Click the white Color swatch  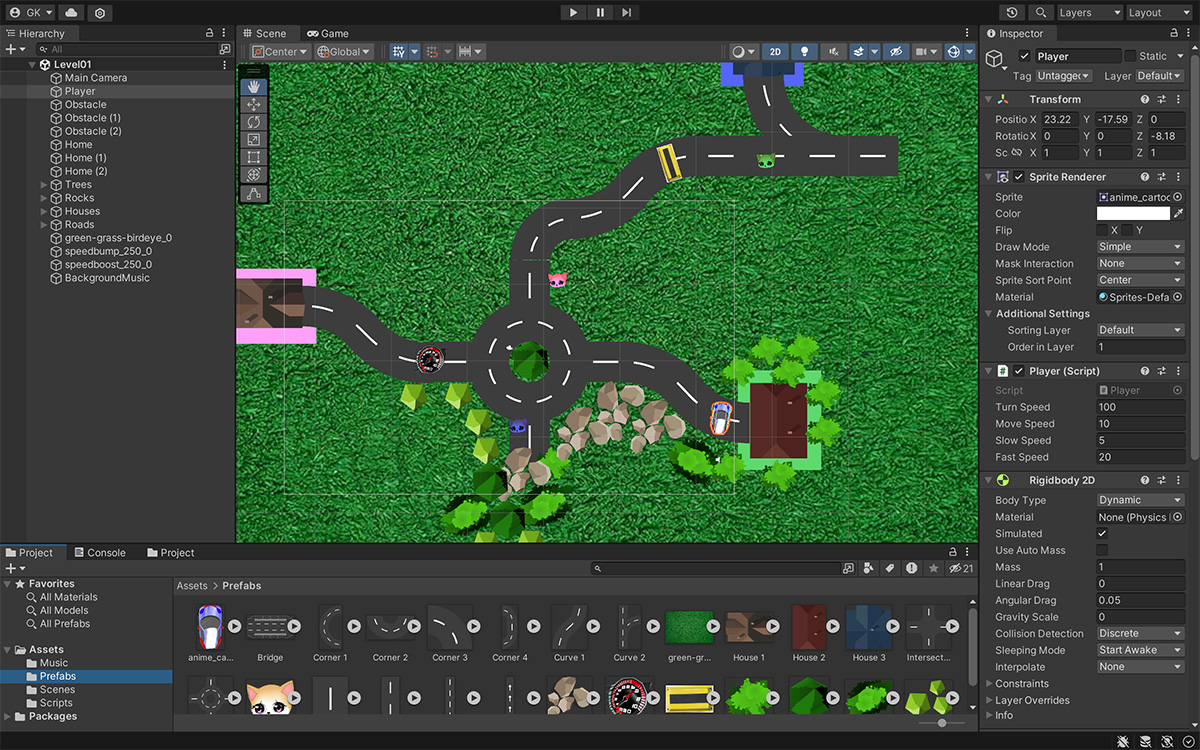tap(1133, 214)
